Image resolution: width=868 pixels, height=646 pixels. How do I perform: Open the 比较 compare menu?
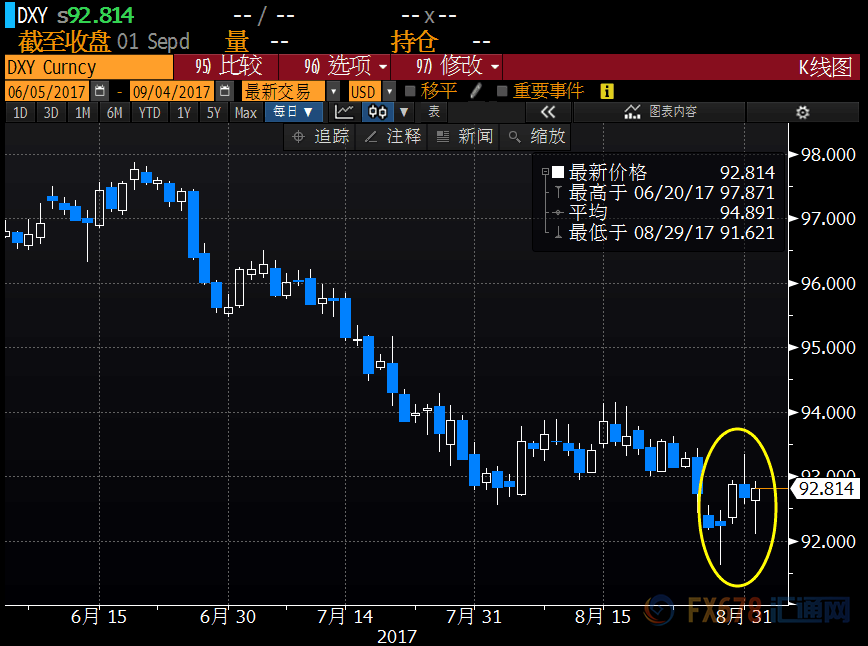click(230, 67)
